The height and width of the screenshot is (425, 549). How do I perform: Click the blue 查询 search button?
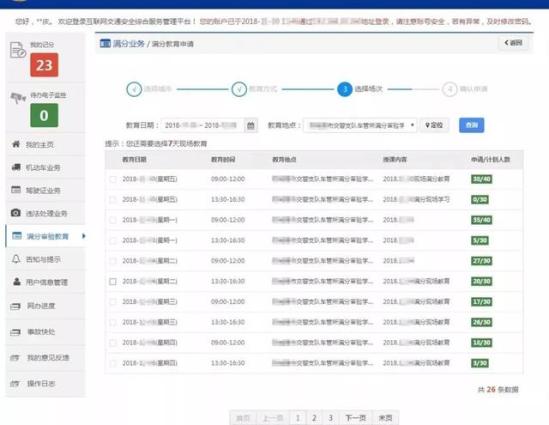coord(472,125)
